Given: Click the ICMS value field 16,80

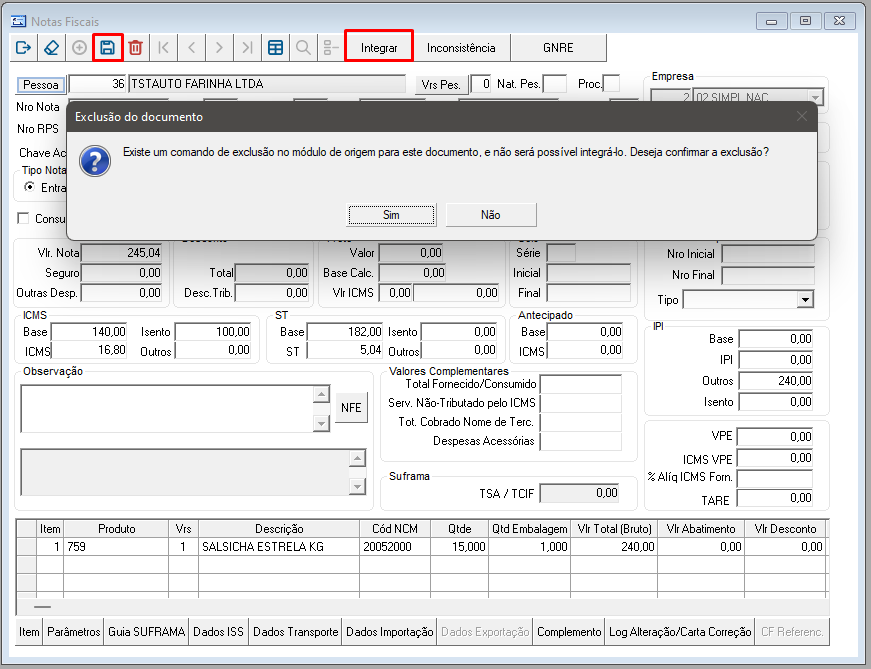Looking at the screenshot, I should pyautogui.click(x=89, y=350).
